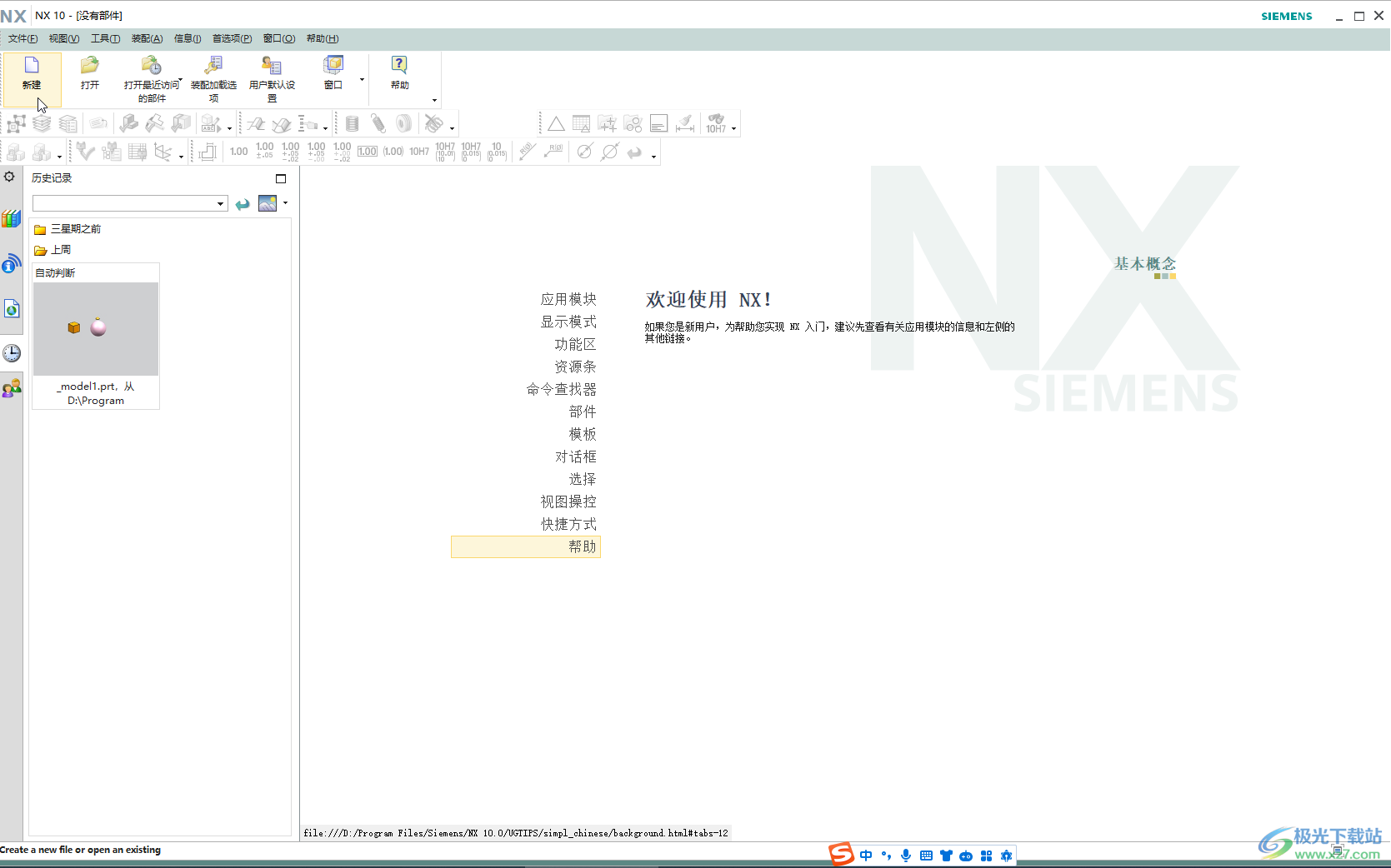
Task: Click the 基本概念 heading
Action: [1145, 263]
